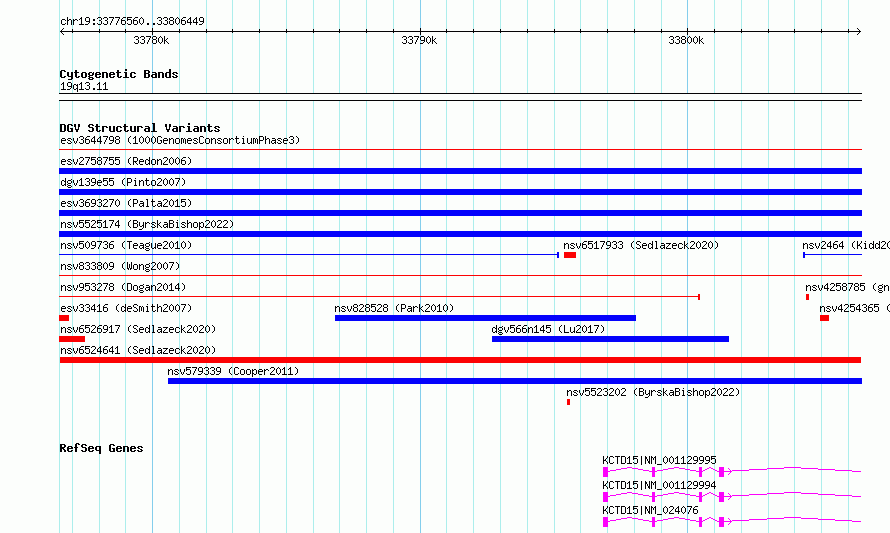
Task: Open the nsv5523202 (ByrskaBishop2022) label
Action: click(x=653, y=392)
